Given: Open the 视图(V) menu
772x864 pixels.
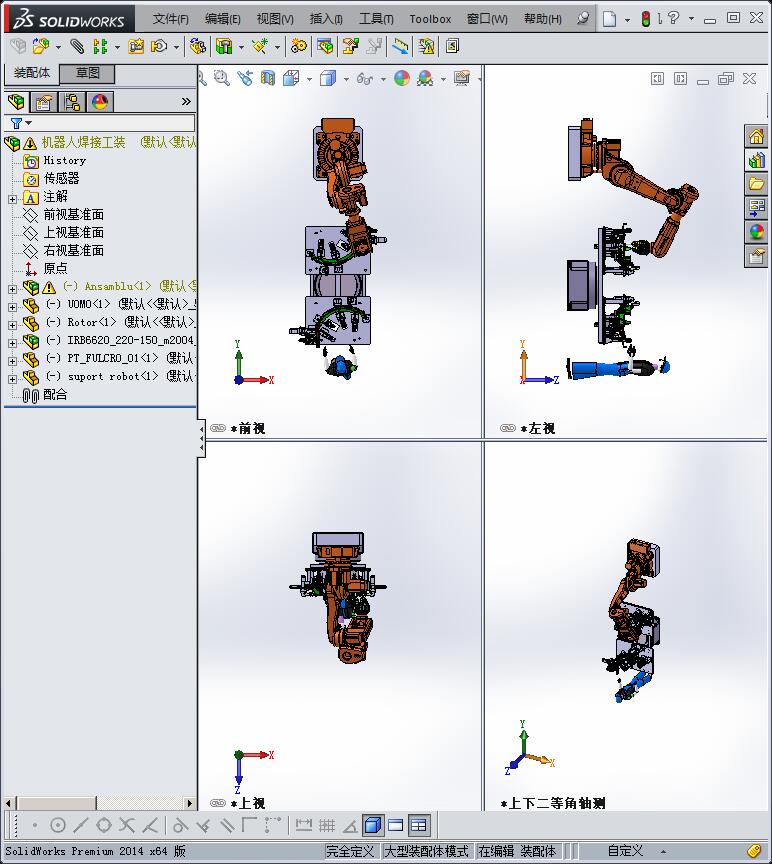Looking at the screenshot, I should [275, 19].
